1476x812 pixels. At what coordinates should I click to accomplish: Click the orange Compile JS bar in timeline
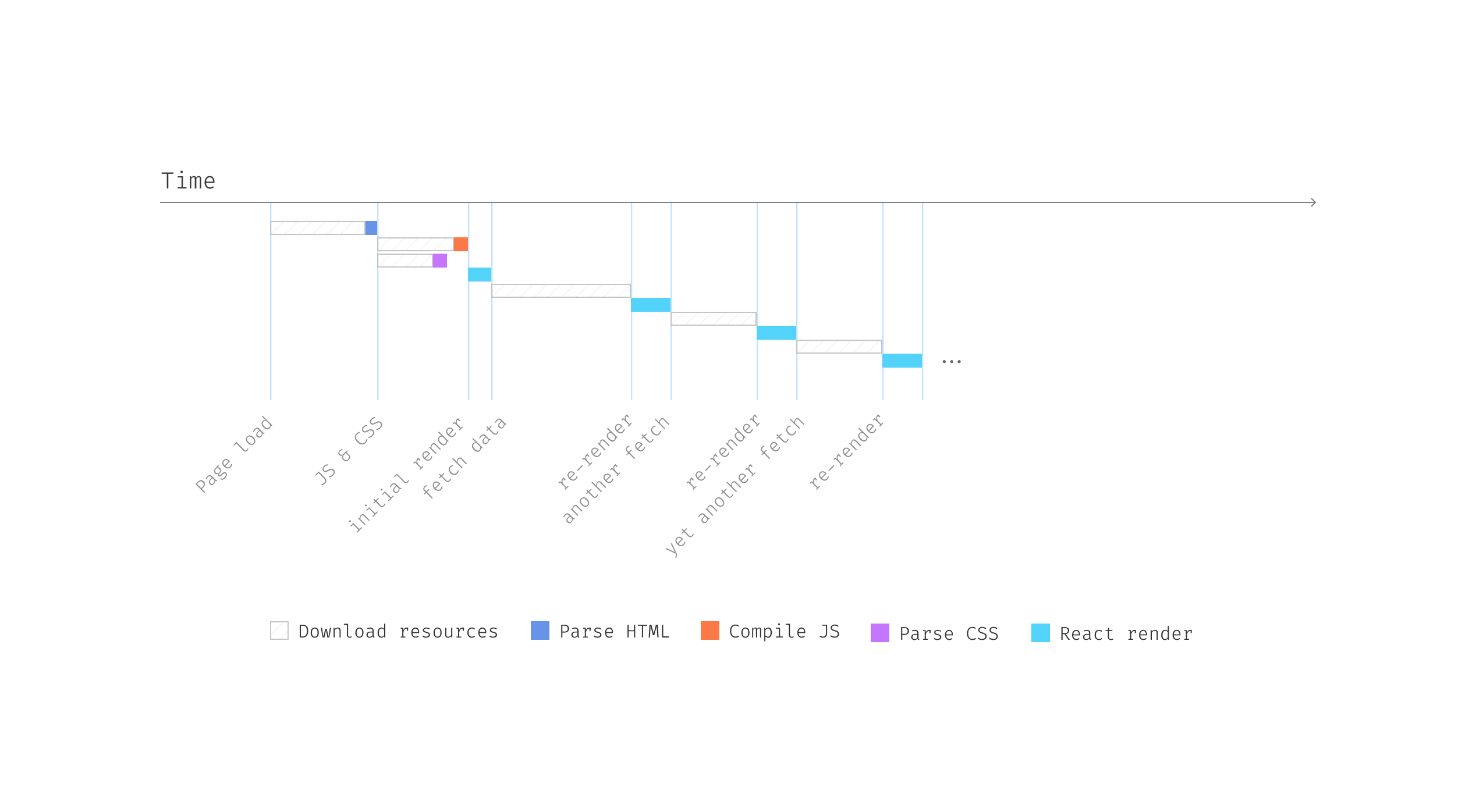[461, 244]
